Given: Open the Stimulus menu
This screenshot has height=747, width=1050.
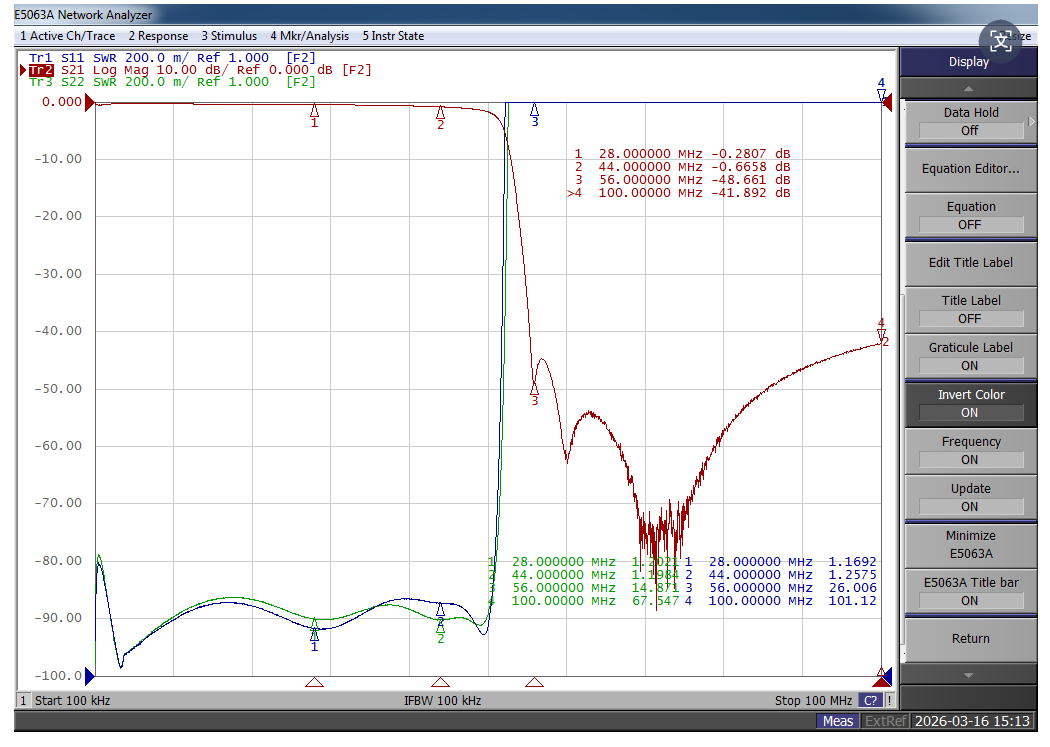Looking at the screenshot, I should [x=228, y=36].
